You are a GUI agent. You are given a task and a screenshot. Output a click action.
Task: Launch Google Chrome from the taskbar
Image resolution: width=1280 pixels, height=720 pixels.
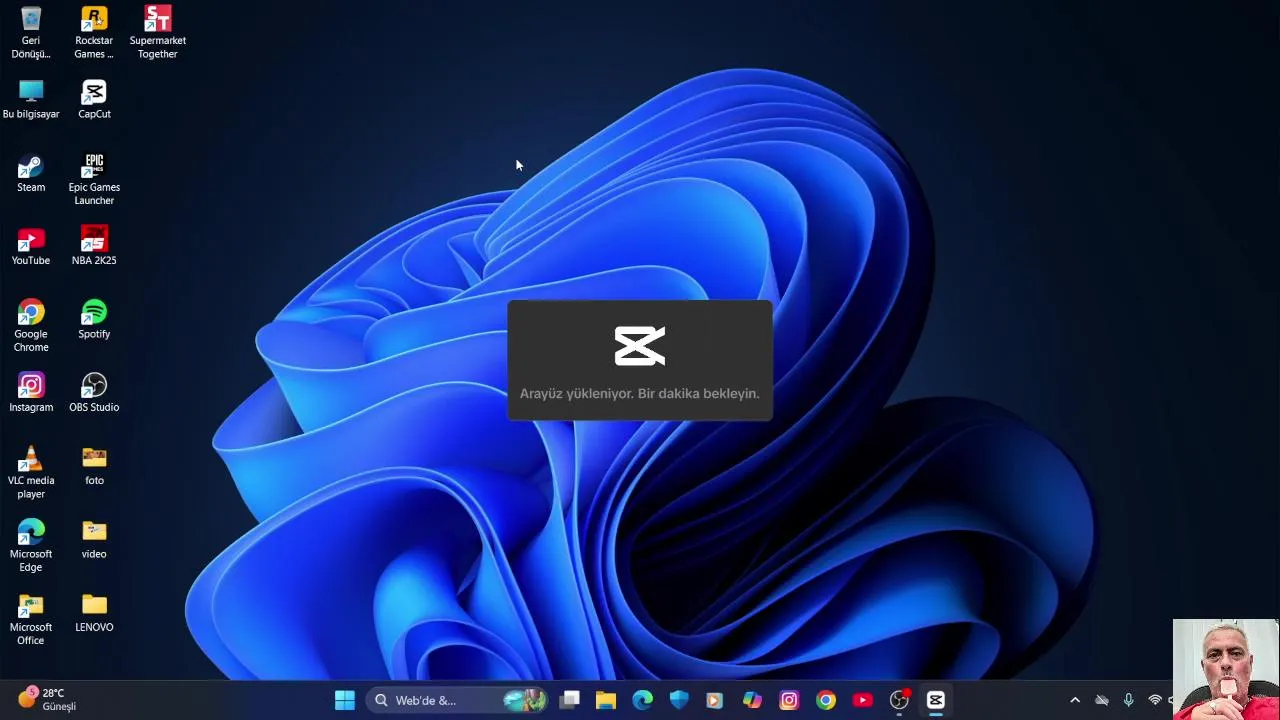point(826,700)
